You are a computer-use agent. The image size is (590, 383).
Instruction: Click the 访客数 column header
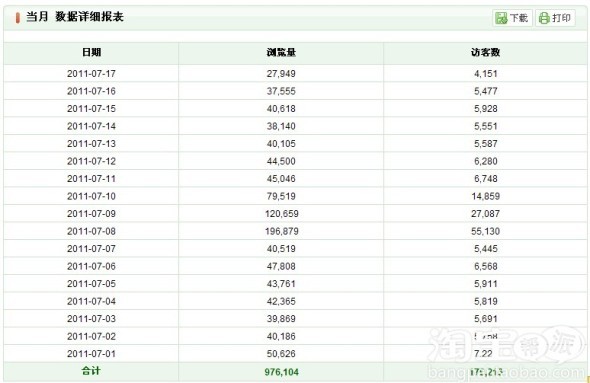485,52
